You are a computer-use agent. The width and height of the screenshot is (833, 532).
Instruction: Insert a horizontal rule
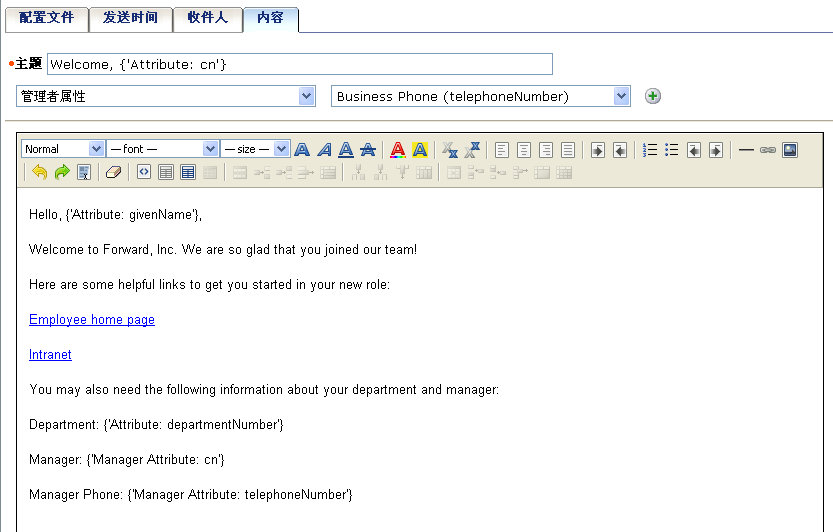coord(746,150)
